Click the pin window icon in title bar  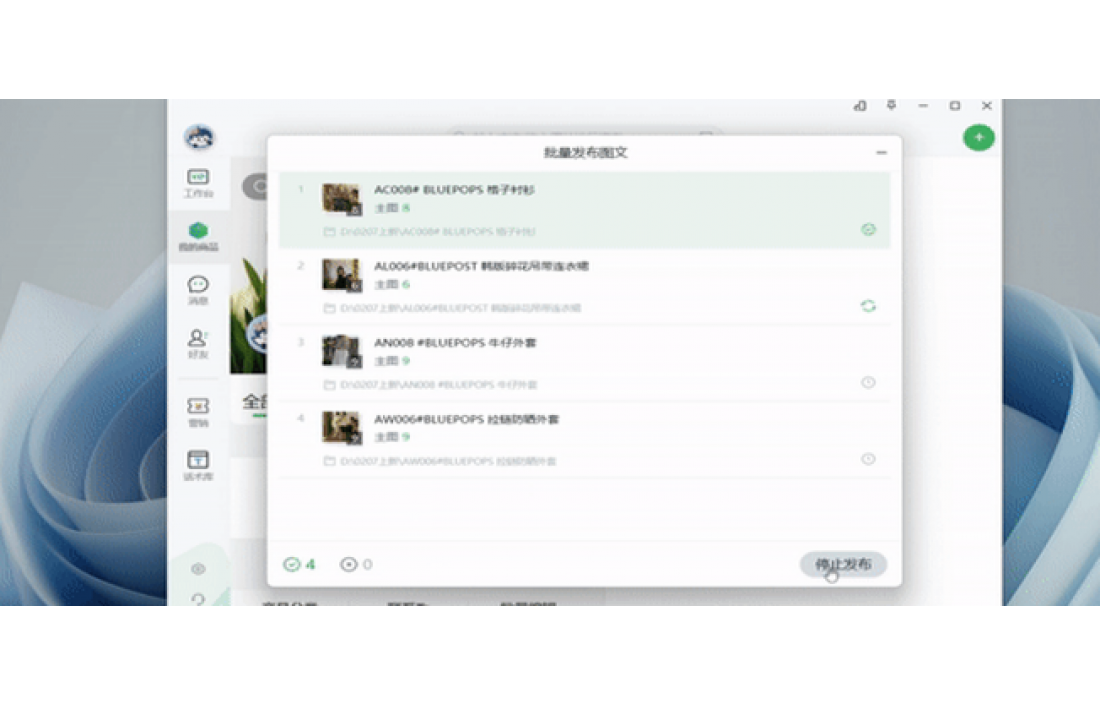891,105
